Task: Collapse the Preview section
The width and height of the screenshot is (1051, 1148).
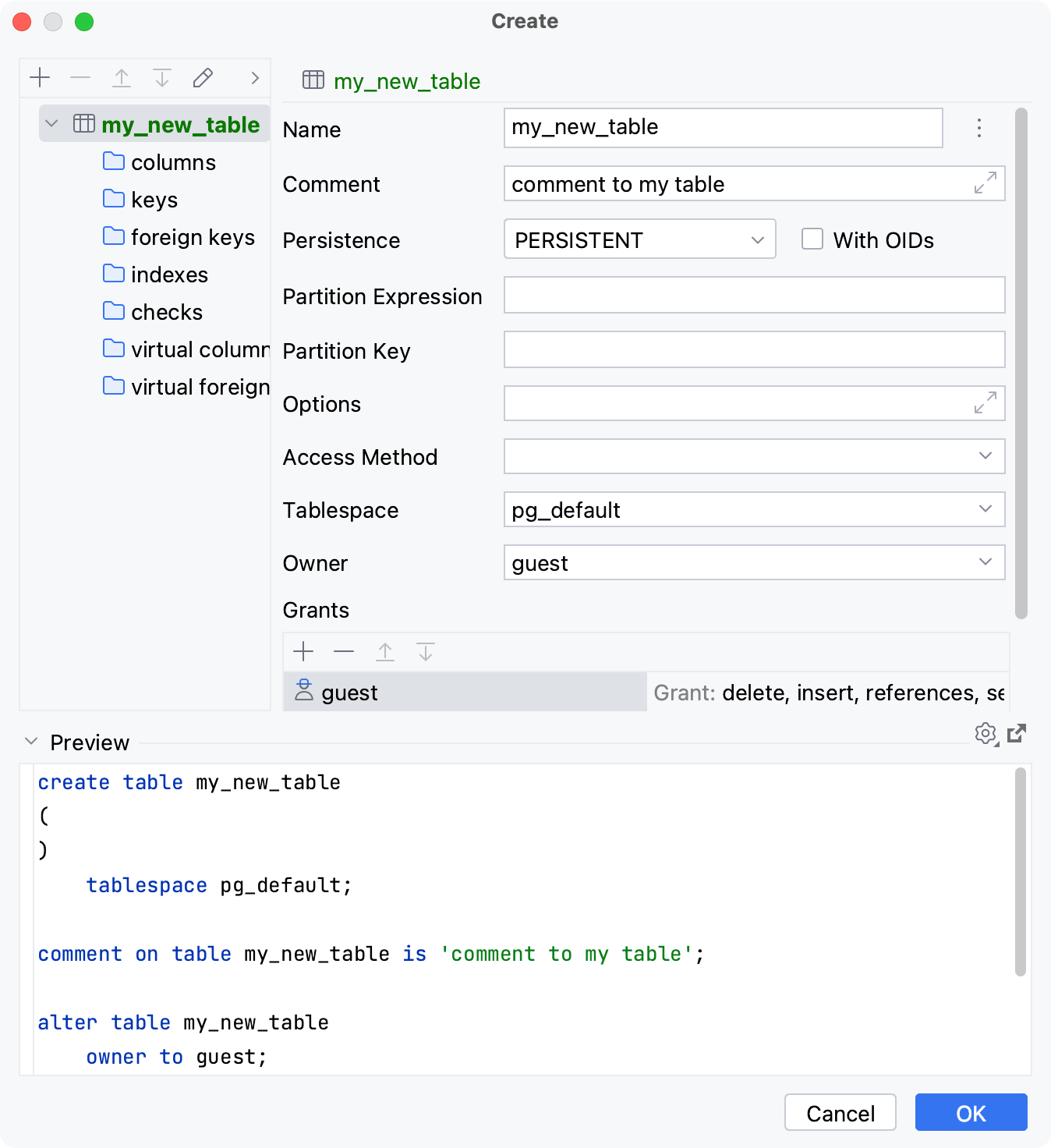Action: coord(31,742)
